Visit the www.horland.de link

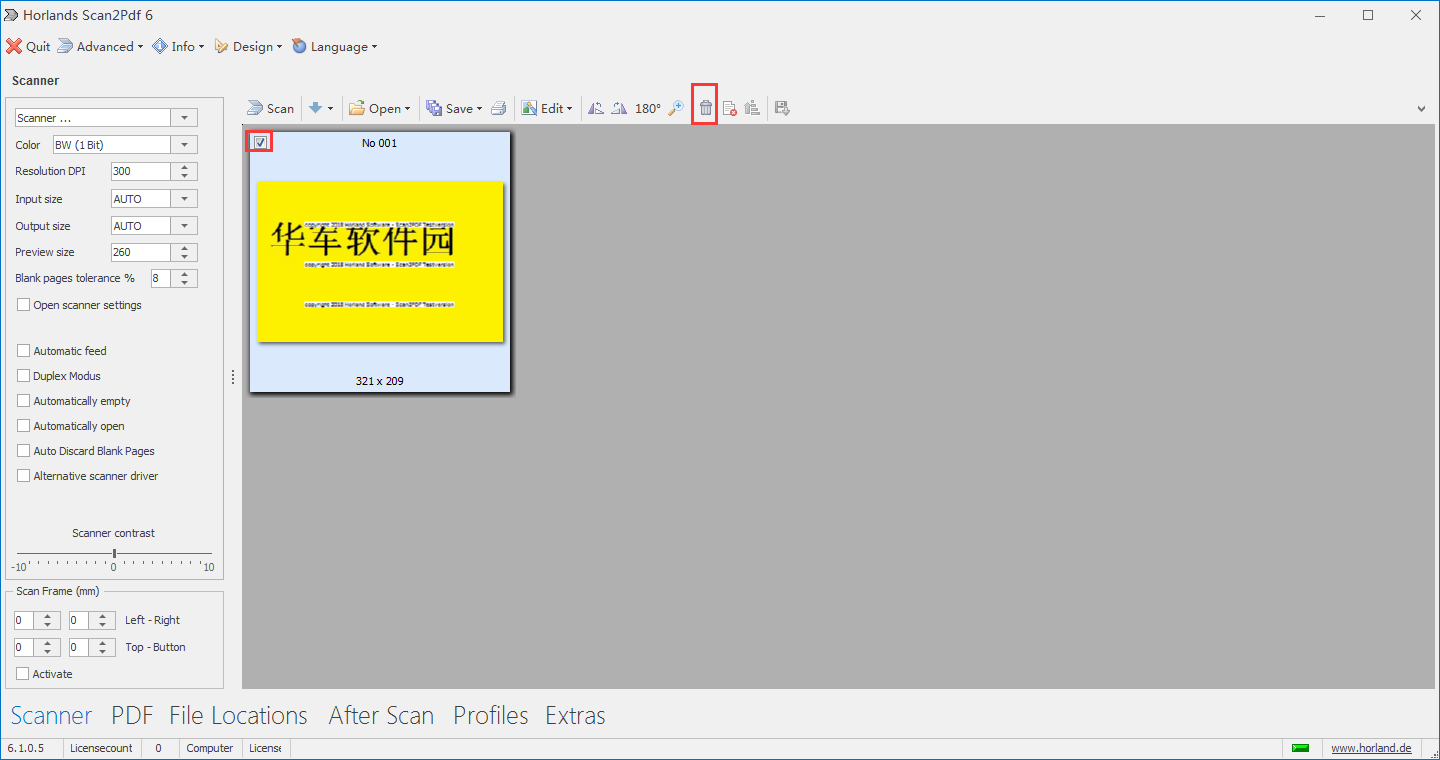pos(1371,747)
